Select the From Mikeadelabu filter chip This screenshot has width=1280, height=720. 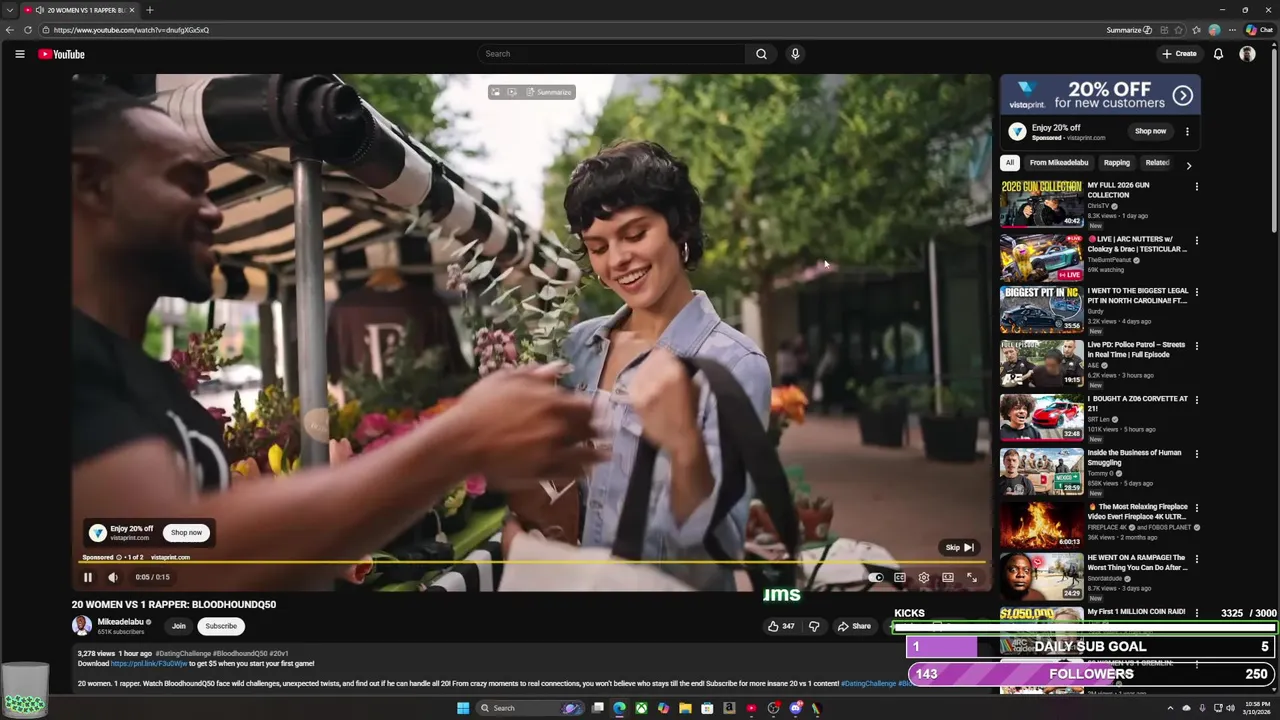[x=1059, y=163]
